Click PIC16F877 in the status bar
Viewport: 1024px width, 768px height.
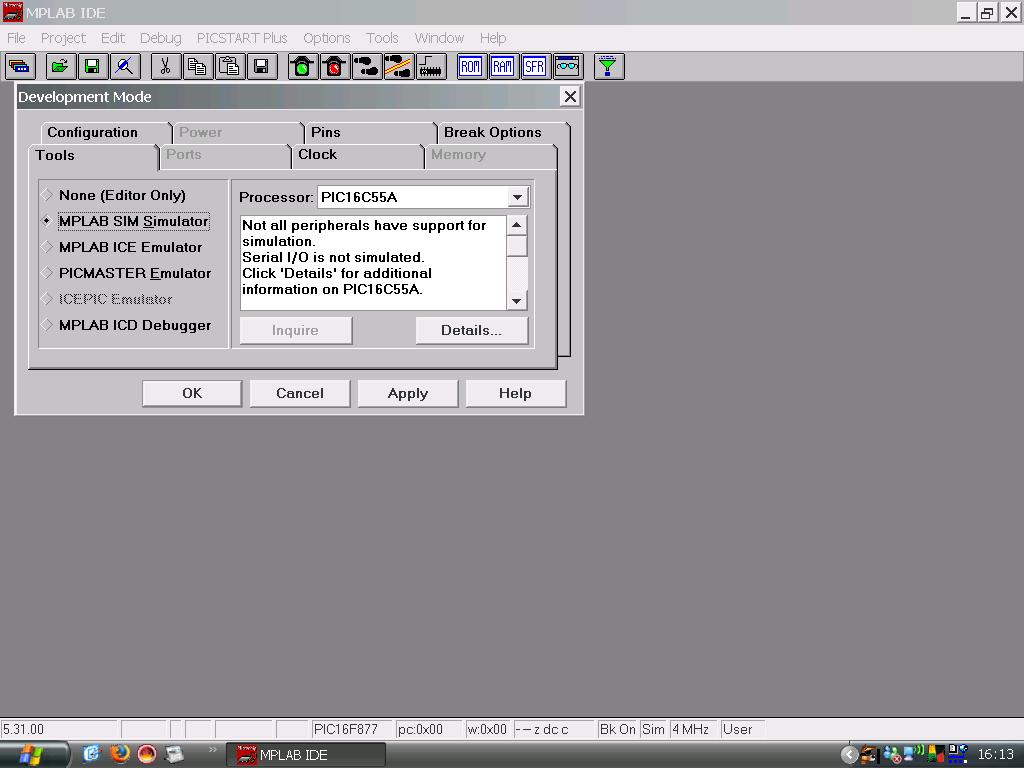coord(351,729)
